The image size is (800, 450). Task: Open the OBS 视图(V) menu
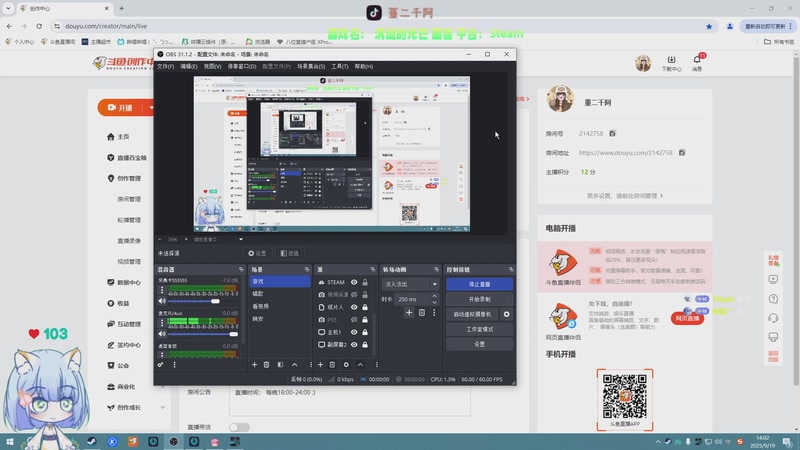pos(212,66)
